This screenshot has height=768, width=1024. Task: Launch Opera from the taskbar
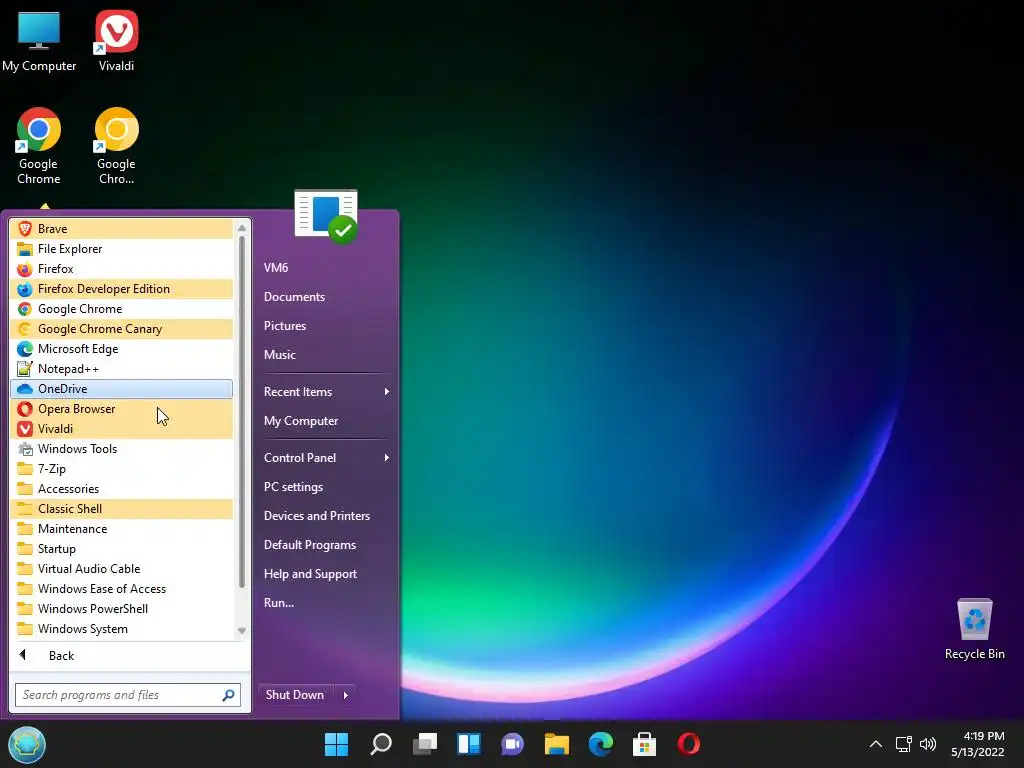pos(688,744)
